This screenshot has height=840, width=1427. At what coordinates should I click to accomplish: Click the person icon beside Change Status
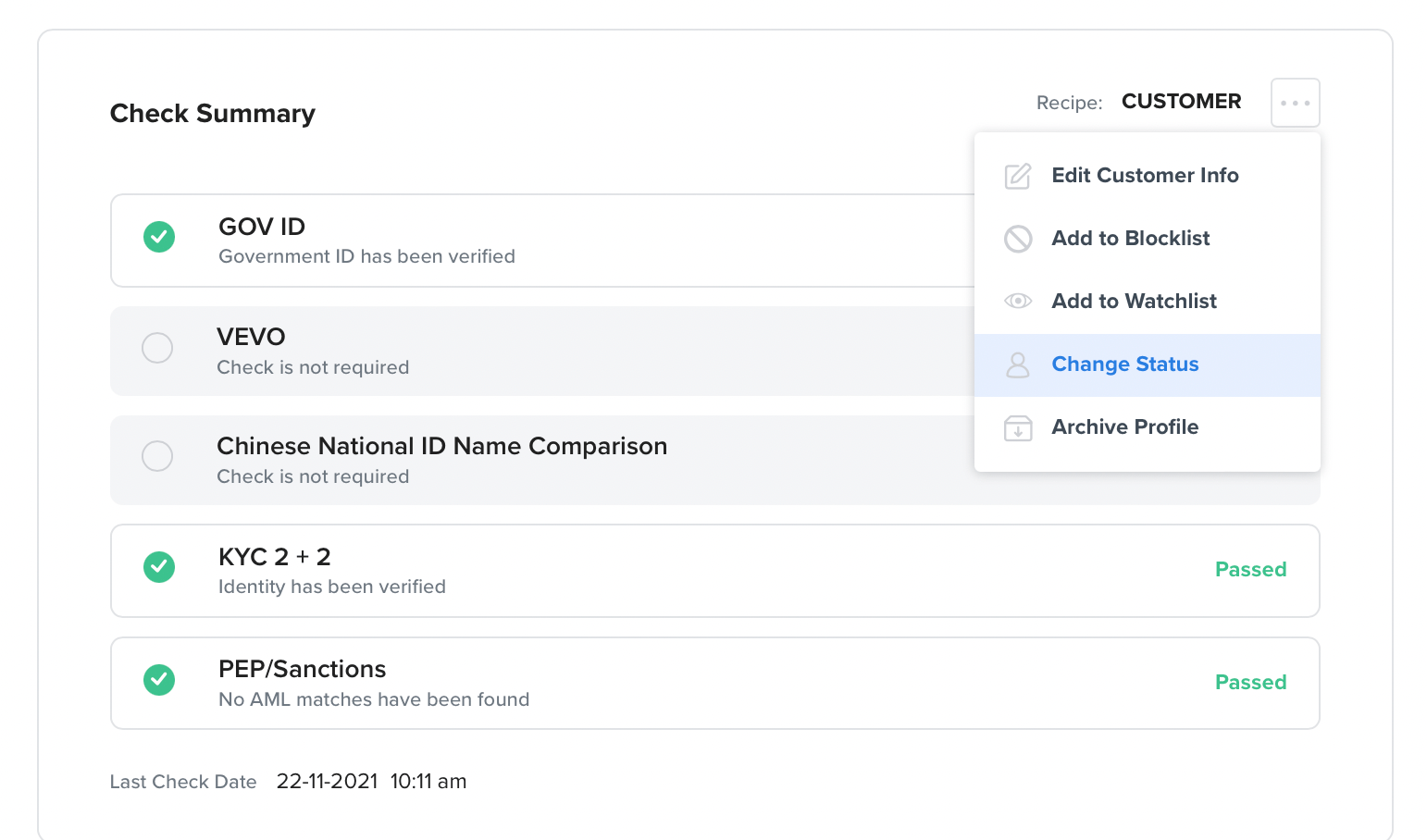[1018, 364]
